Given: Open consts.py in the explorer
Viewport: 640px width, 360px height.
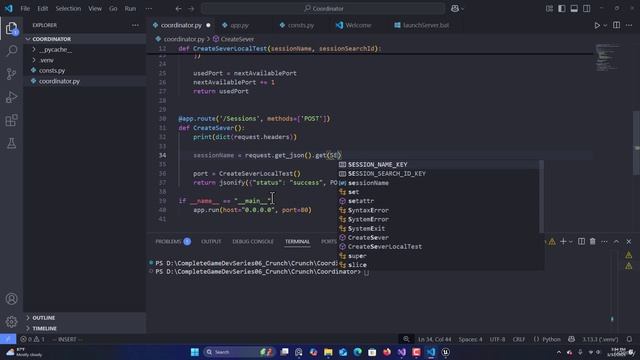Looking at the screenshot, I should (52, 71).
